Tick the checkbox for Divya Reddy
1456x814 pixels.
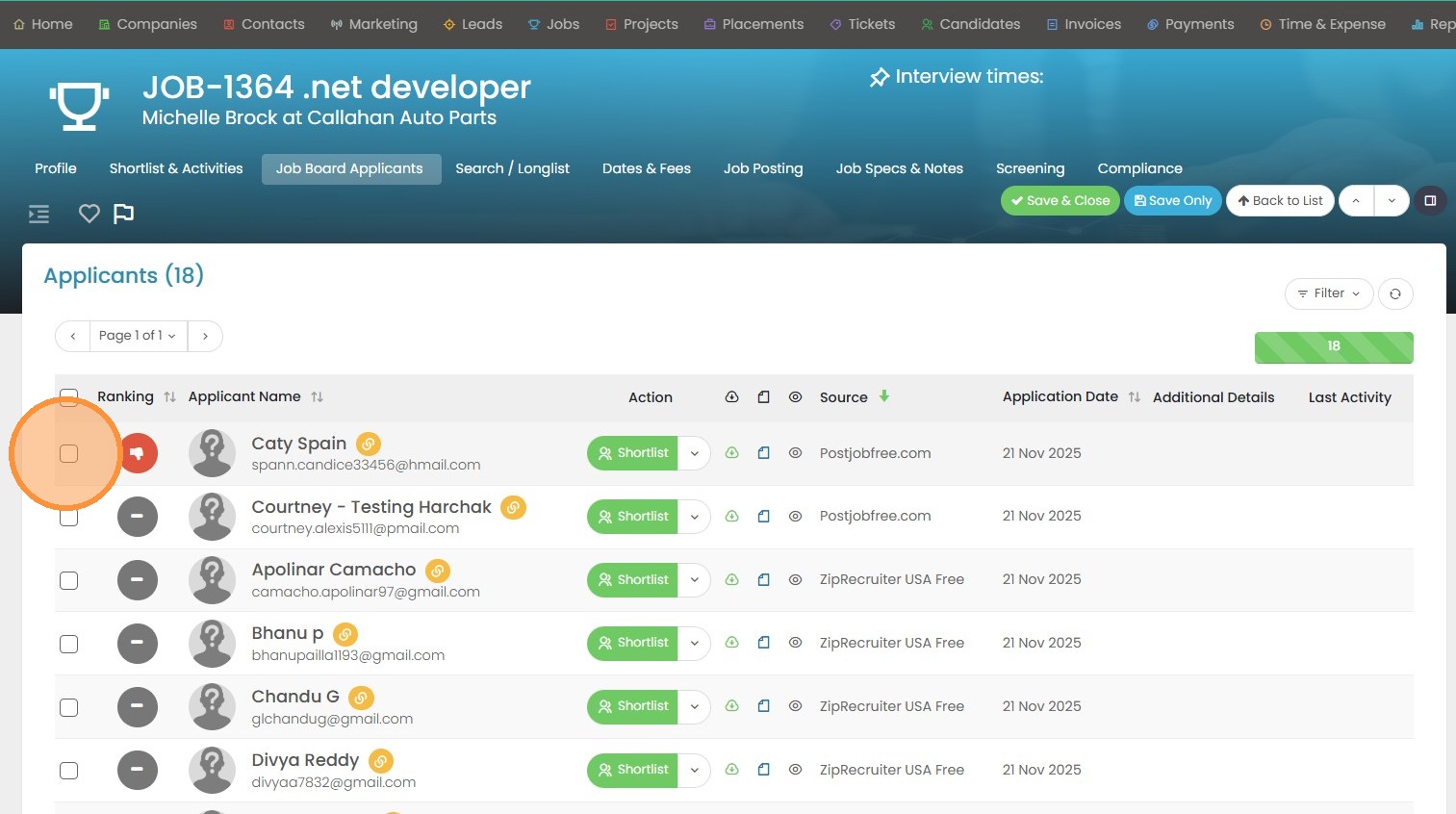coord(69,771)
